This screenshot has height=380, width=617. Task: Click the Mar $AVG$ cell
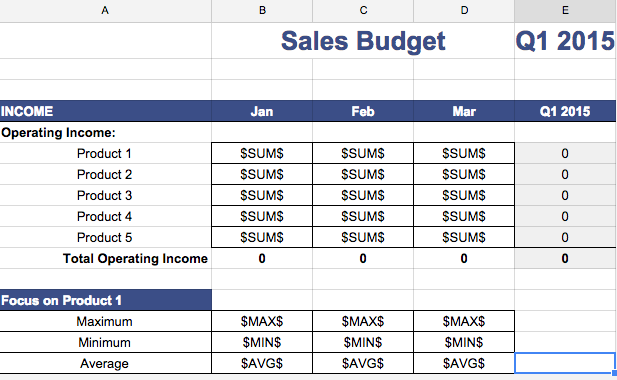[464, 363]
